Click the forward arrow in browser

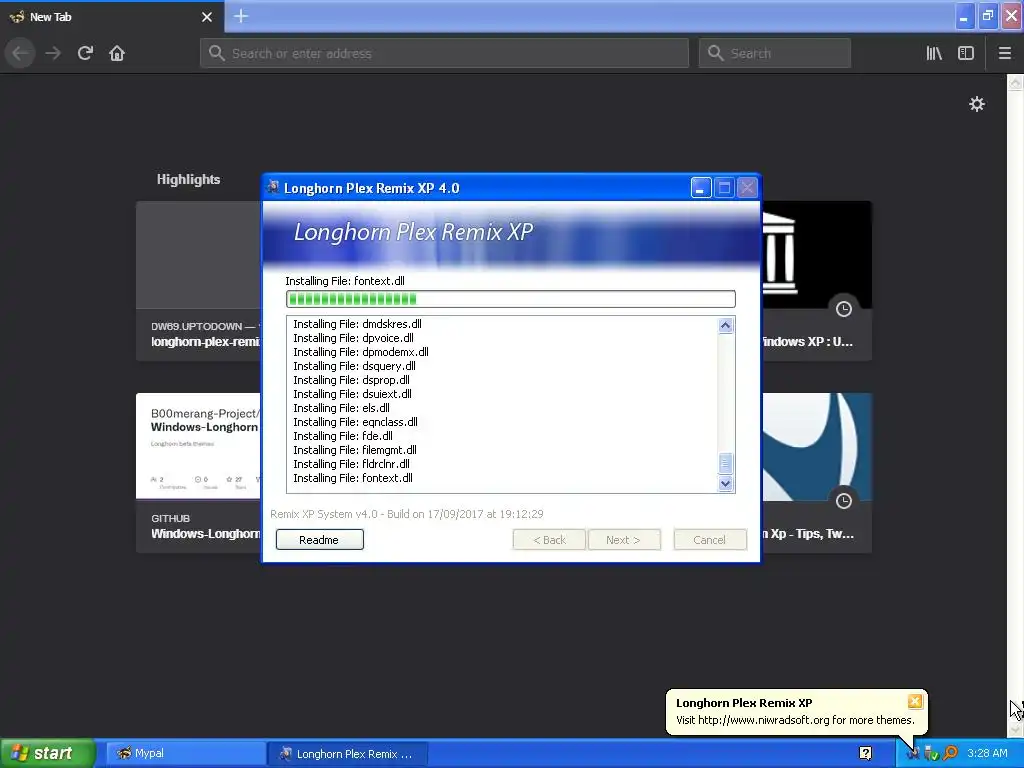(53, 53)
